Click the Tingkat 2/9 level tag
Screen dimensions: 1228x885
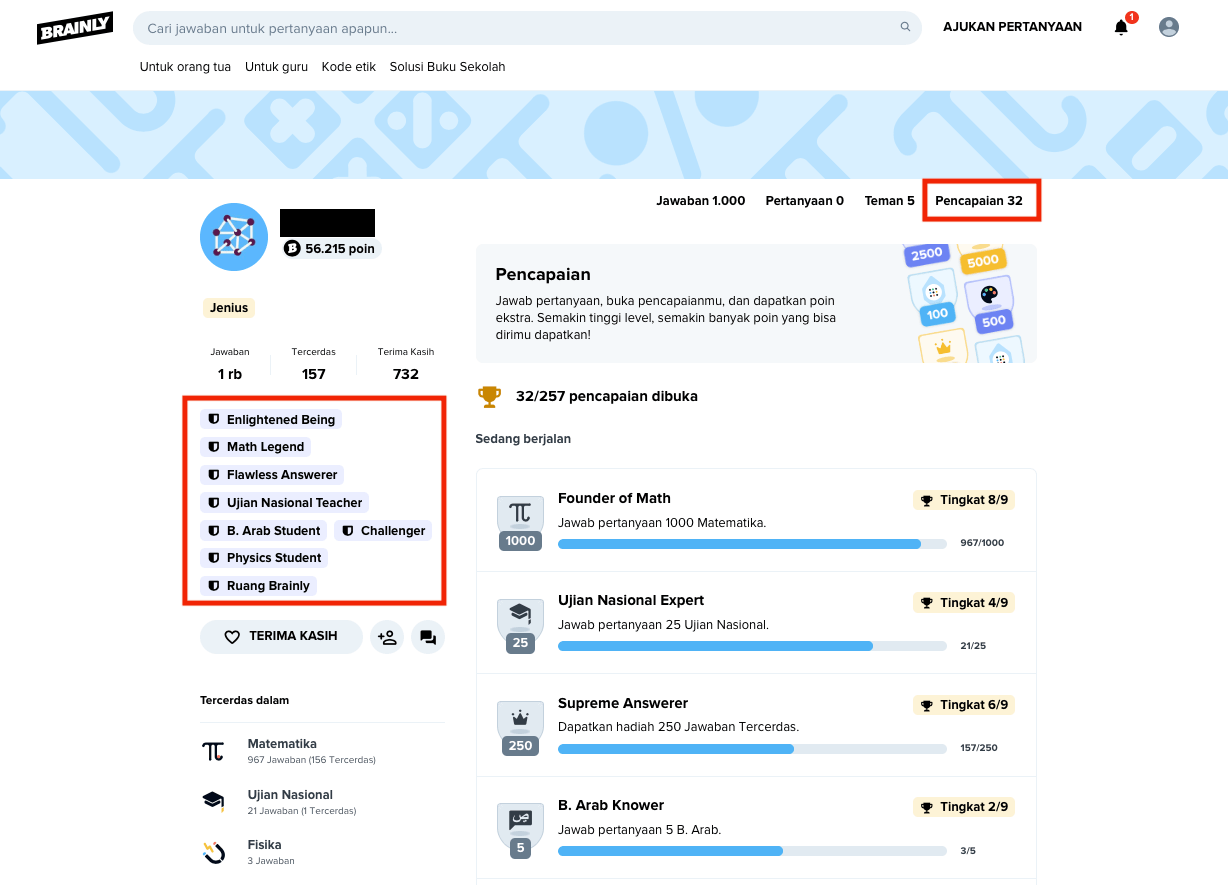(x=964, y=807)
